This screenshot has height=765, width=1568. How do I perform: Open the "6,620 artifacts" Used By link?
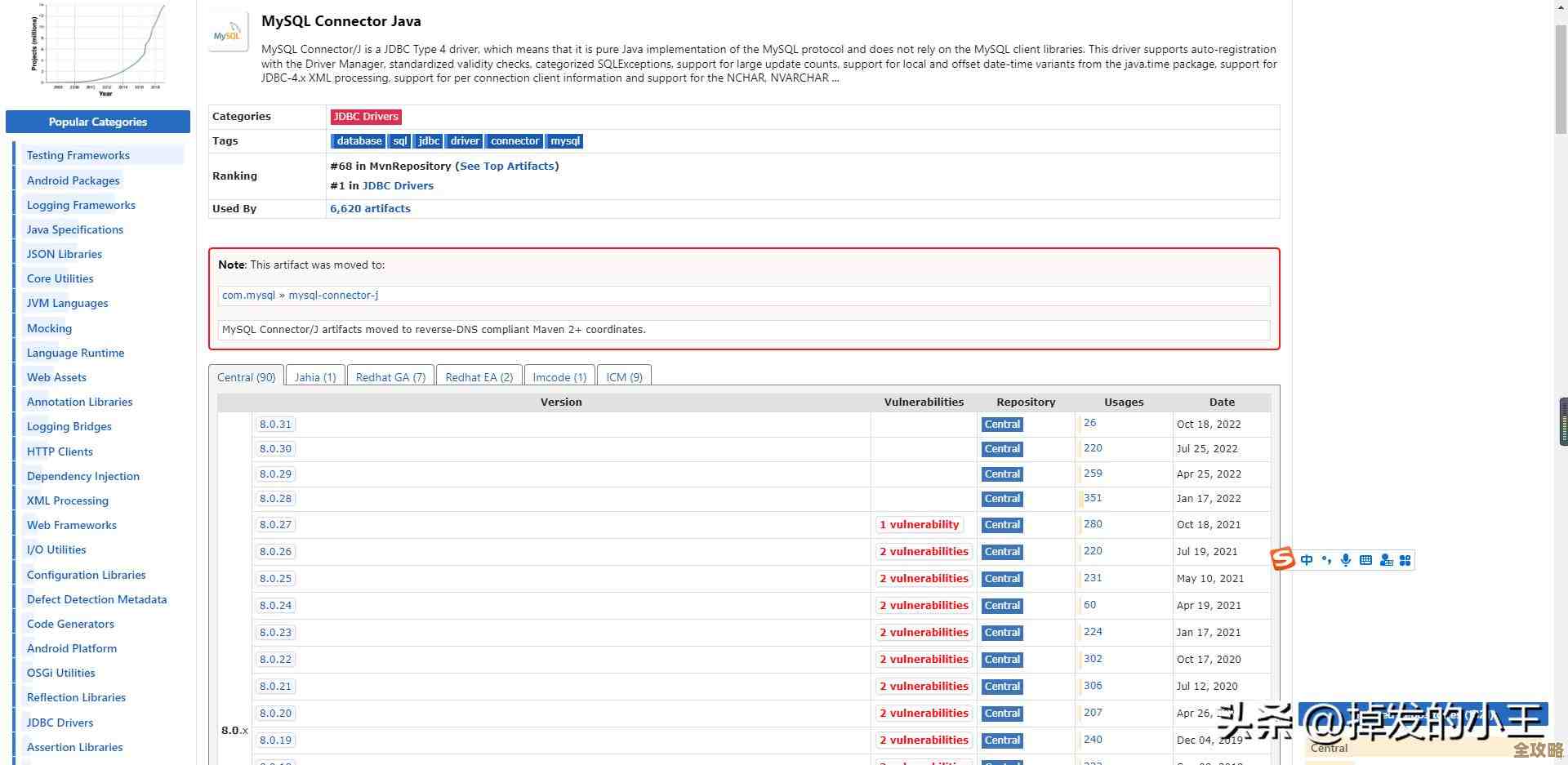pos(370,208)
